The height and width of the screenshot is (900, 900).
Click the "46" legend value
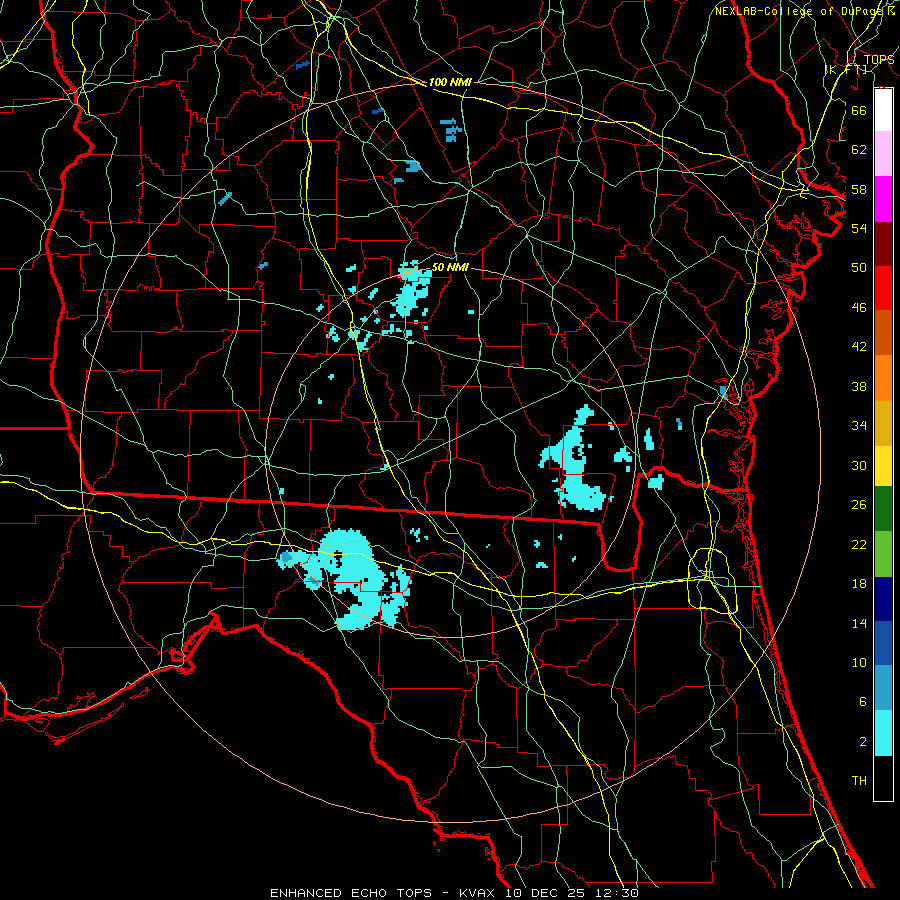859,308
